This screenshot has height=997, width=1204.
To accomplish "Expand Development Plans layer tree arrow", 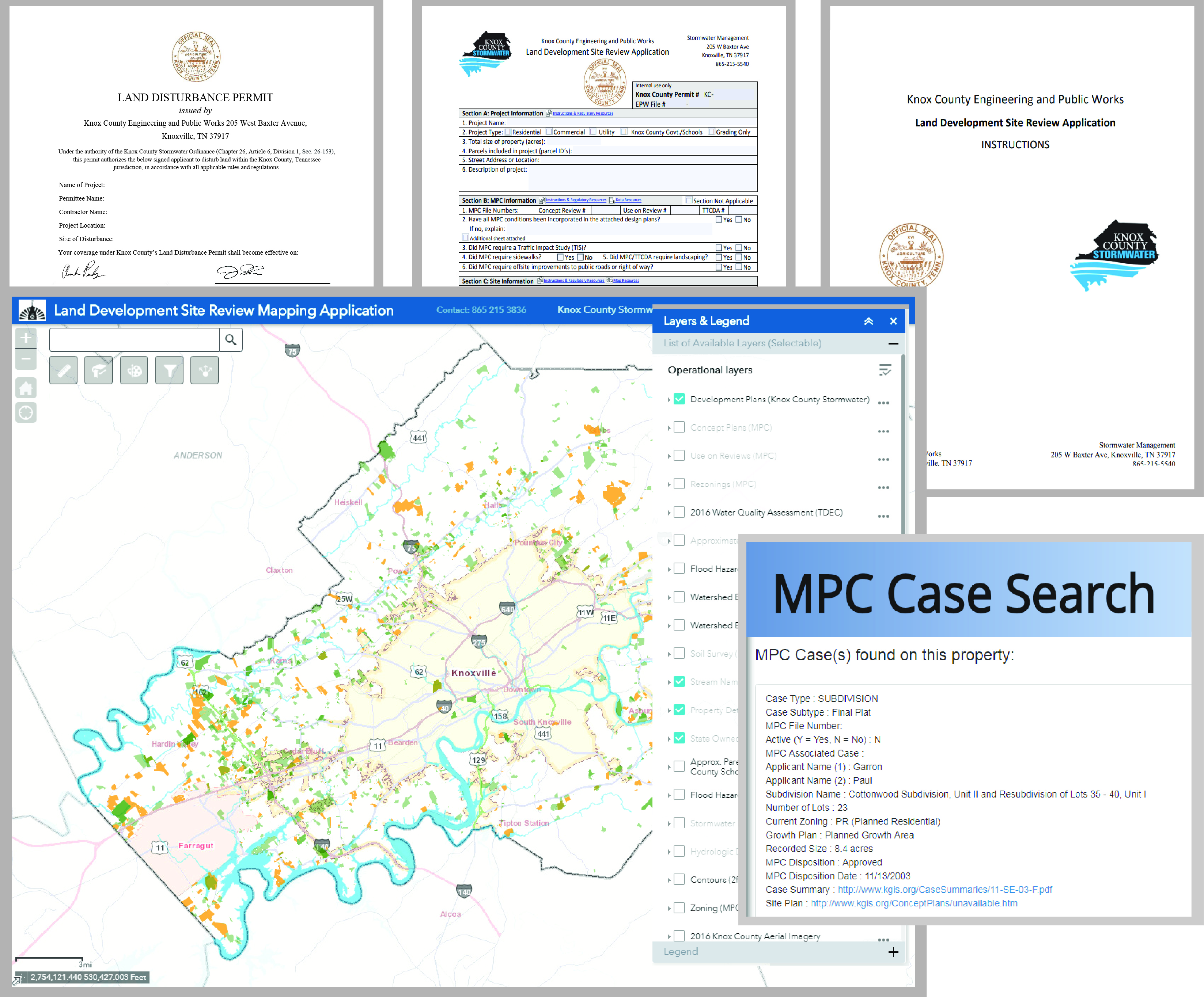I will coord(669,400).
